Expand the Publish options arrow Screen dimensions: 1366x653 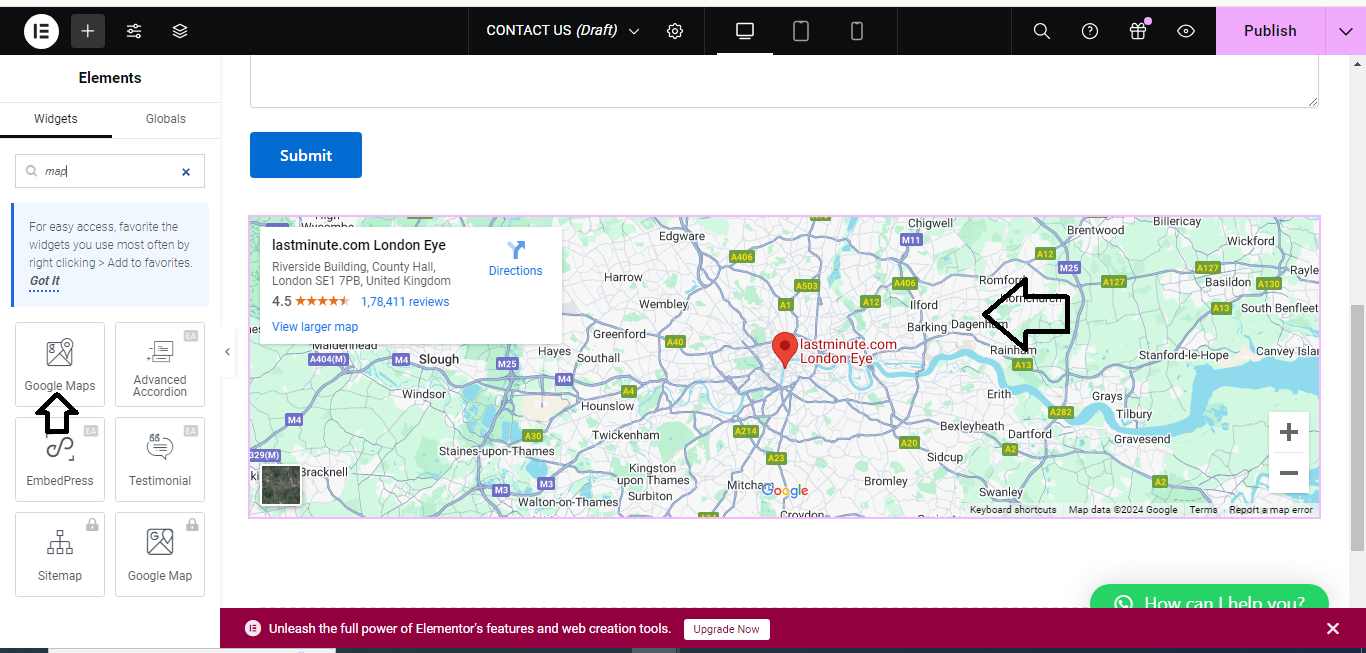click(1345, 31)
